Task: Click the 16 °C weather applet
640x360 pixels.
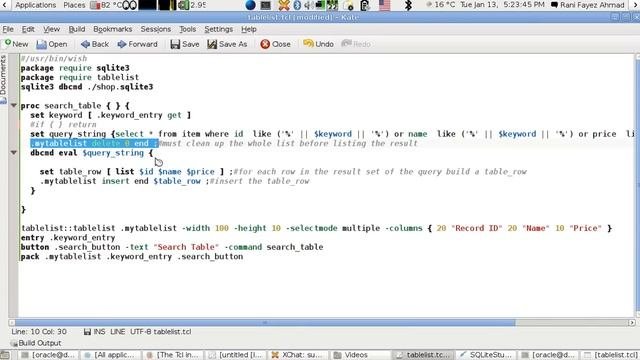Action: point(440,5)
